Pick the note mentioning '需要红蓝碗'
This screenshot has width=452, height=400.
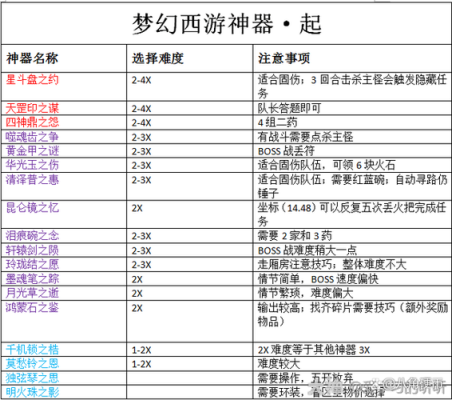352,186
